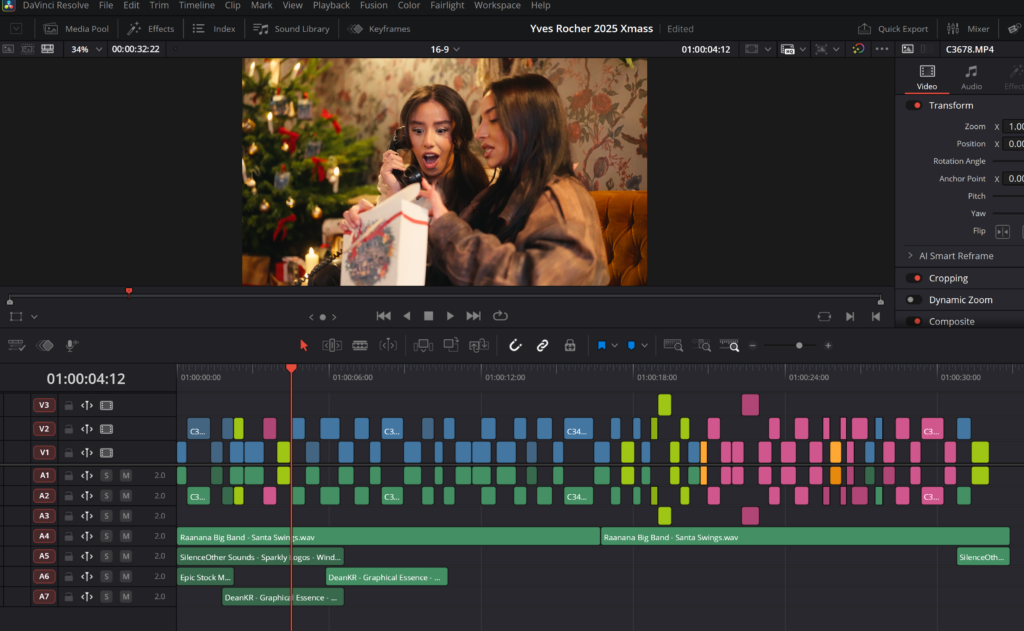The width and height of the screenshot is (1024, 631).
Task: Click the position lock padlock icon
Action: click(570, 345)
